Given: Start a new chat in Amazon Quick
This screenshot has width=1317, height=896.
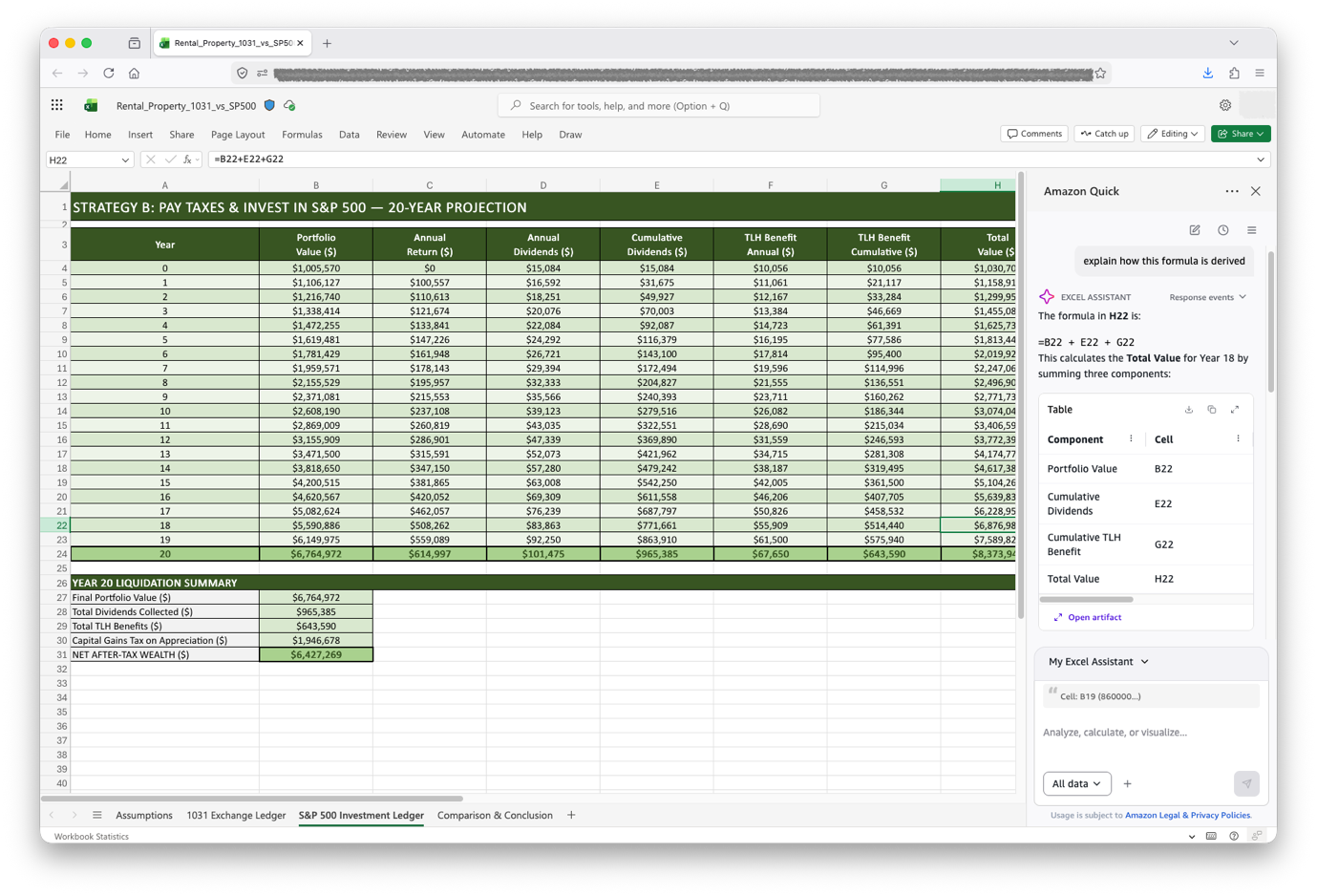Looking at the screenshot, I should (1195, 230).
